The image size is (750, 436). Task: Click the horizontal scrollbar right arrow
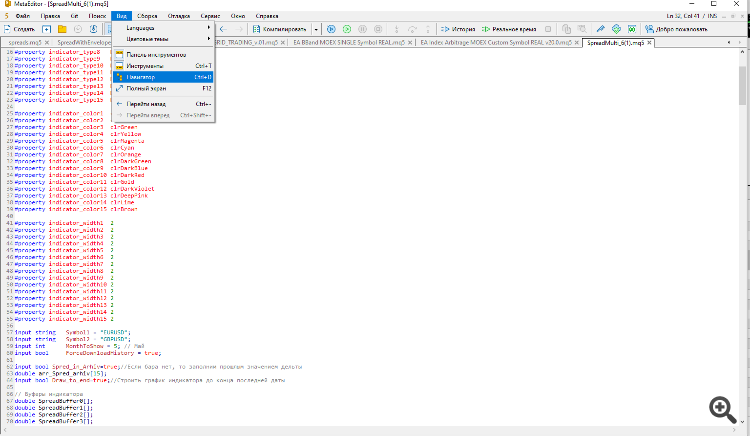tap(735, 430)
